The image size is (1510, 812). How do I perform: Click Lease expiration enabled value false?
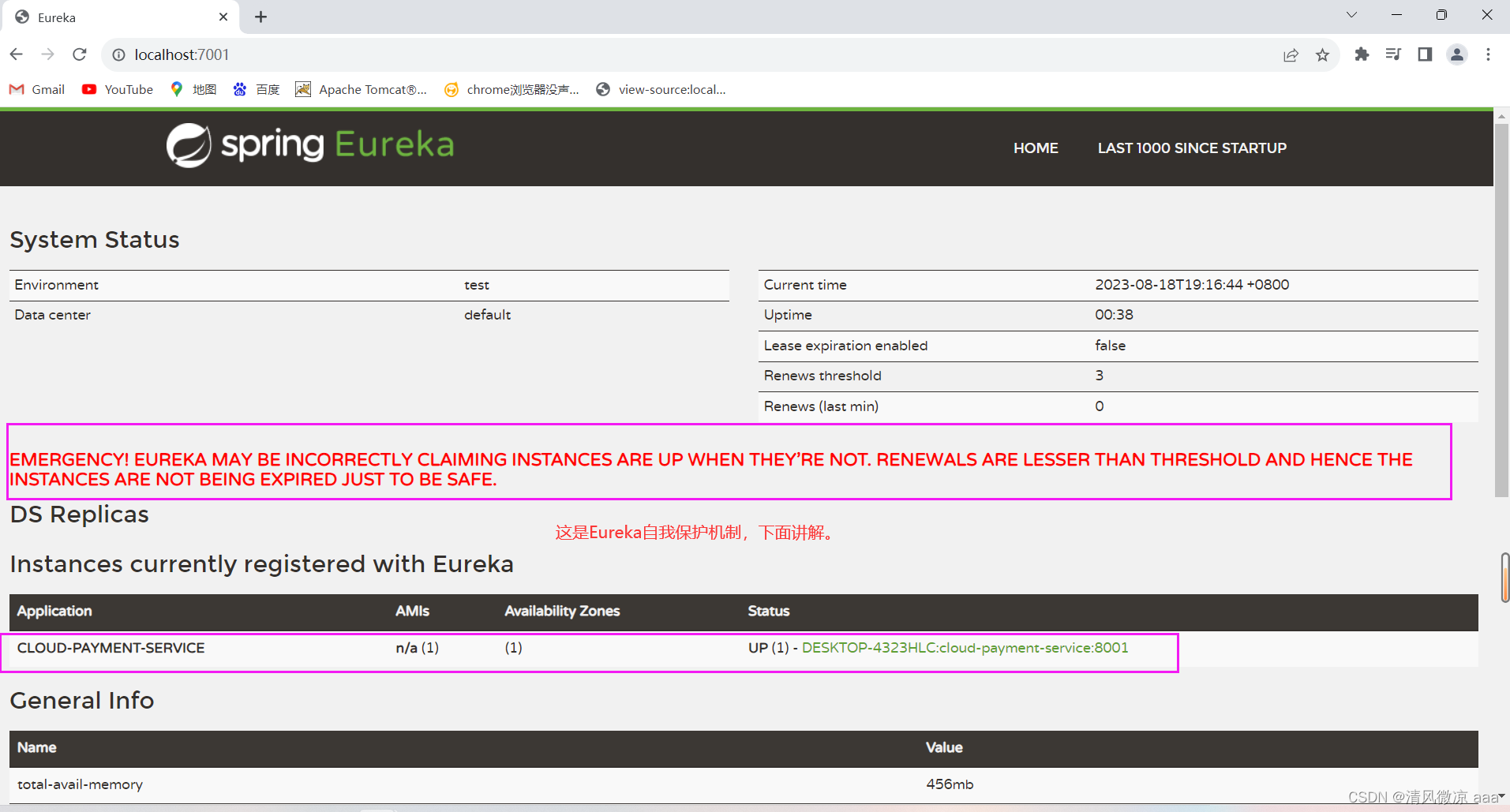(x=1111, y=345)
